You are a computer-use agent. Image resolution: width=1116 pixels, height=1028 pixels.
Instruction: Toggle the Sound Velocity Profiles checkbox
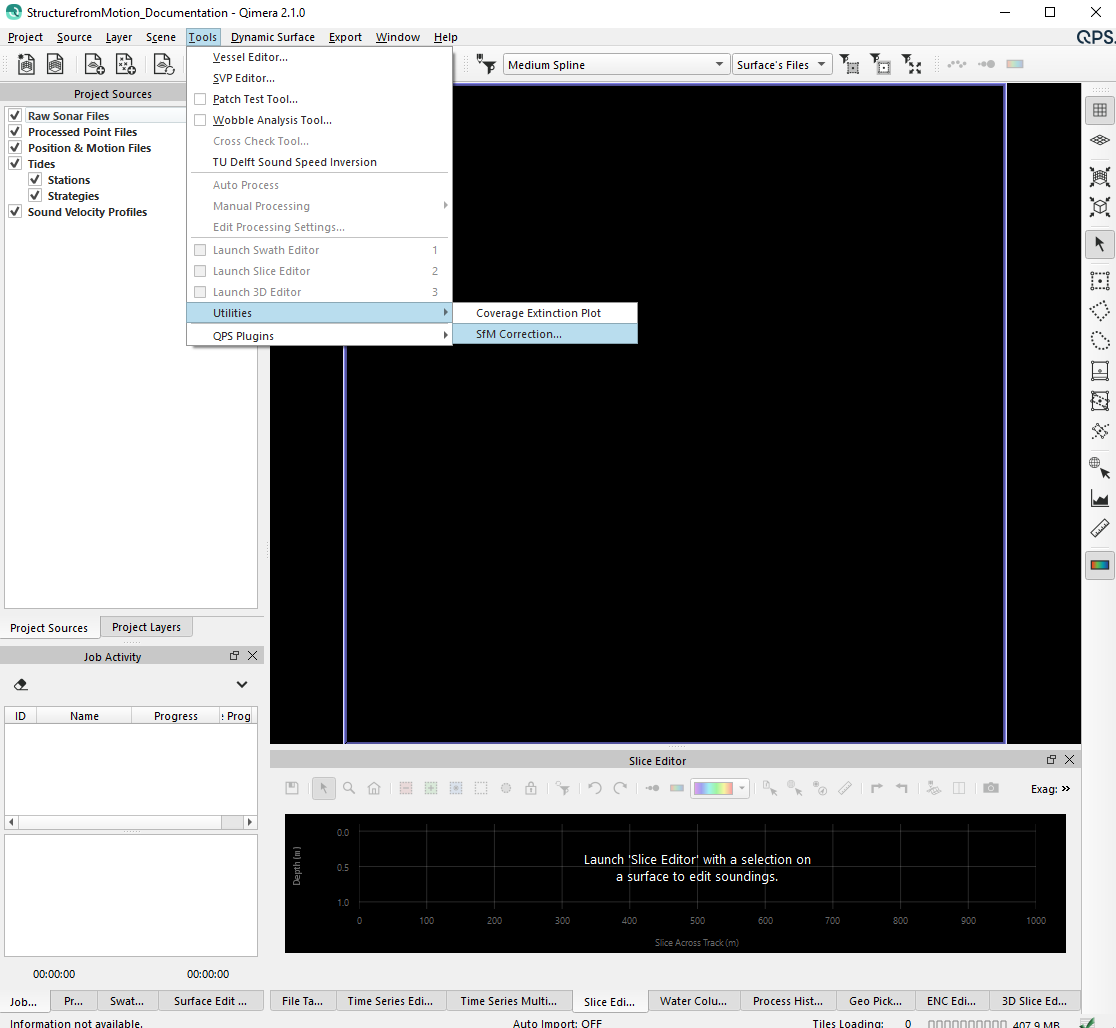[15, 212]
